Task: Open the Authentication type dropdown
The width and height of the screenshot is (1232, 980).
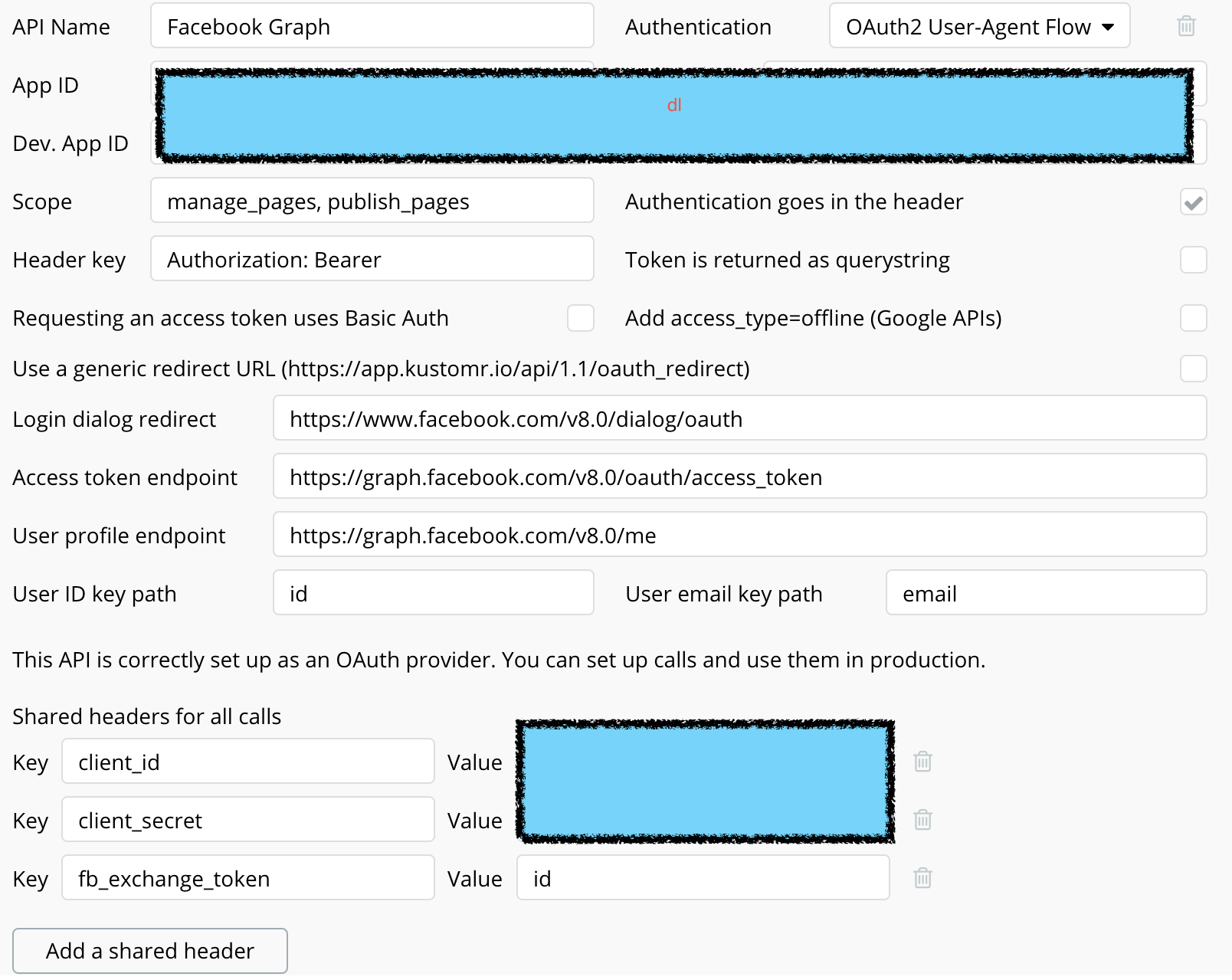Action: click(x=979, y=26)
